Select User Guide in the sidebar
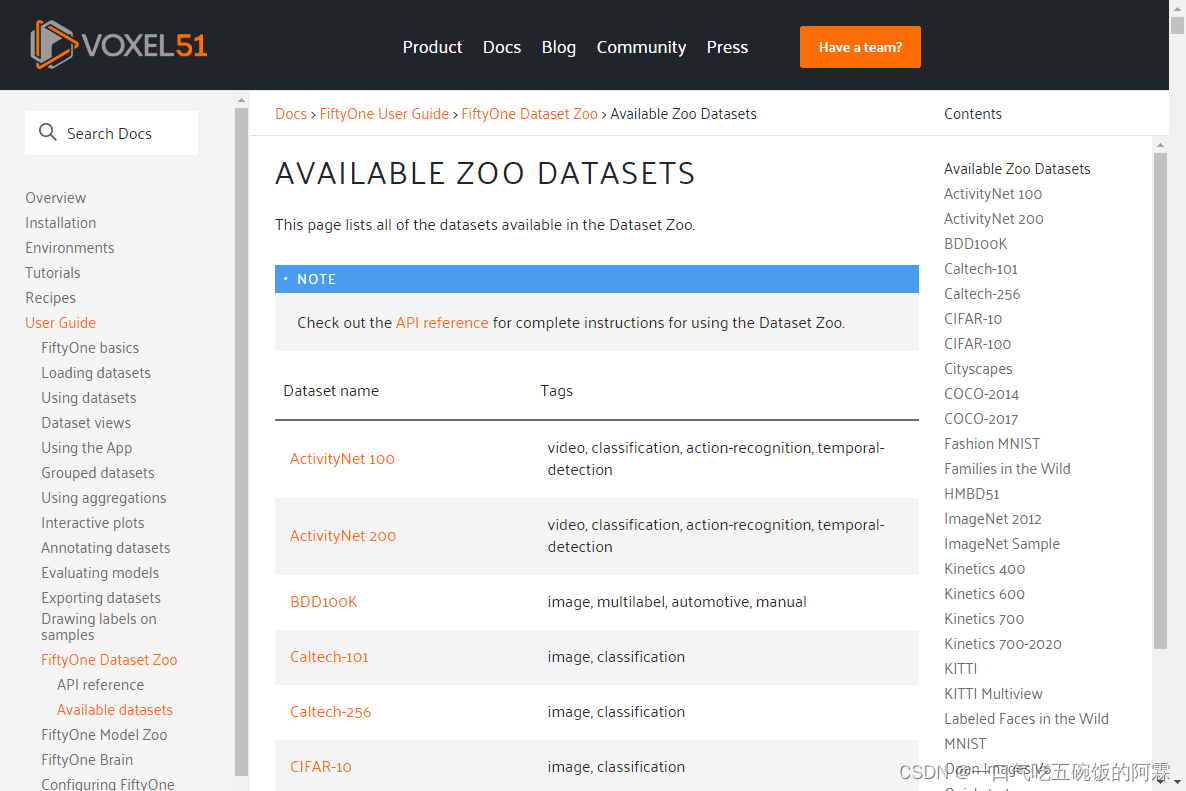 click(61, 322)
